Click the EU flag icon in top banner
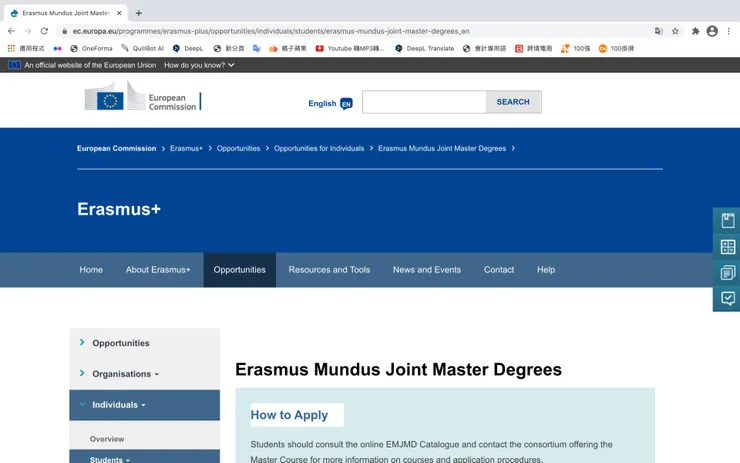The image size is (740, 463). (x=14, y=65)
